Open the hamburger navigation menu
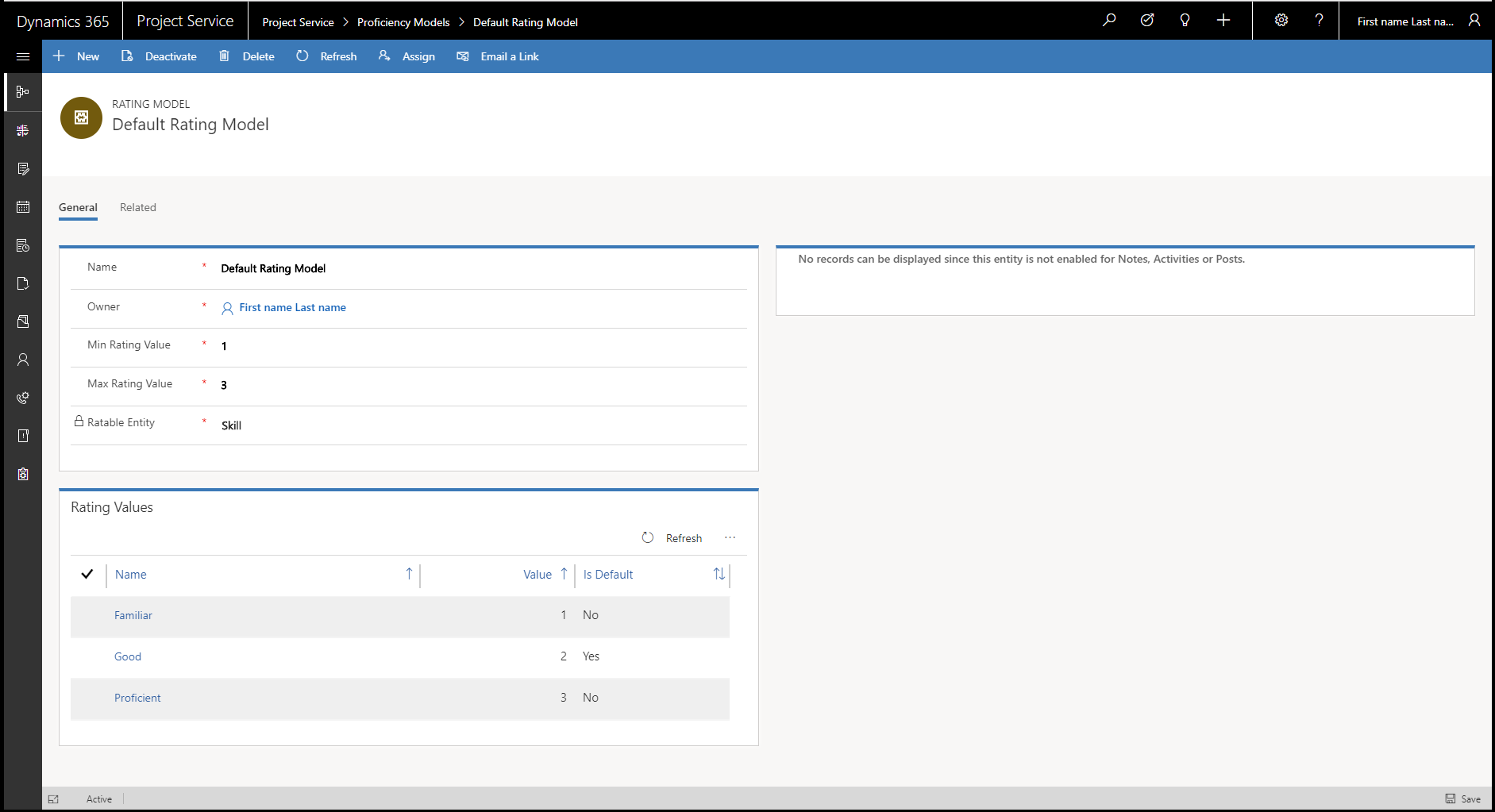 tap(23, 56)
